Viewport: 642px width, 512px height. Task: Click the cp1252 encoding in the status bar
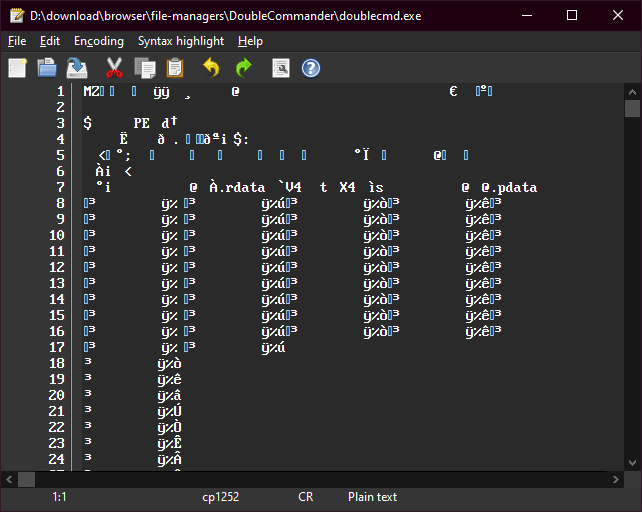coord(221,497)
